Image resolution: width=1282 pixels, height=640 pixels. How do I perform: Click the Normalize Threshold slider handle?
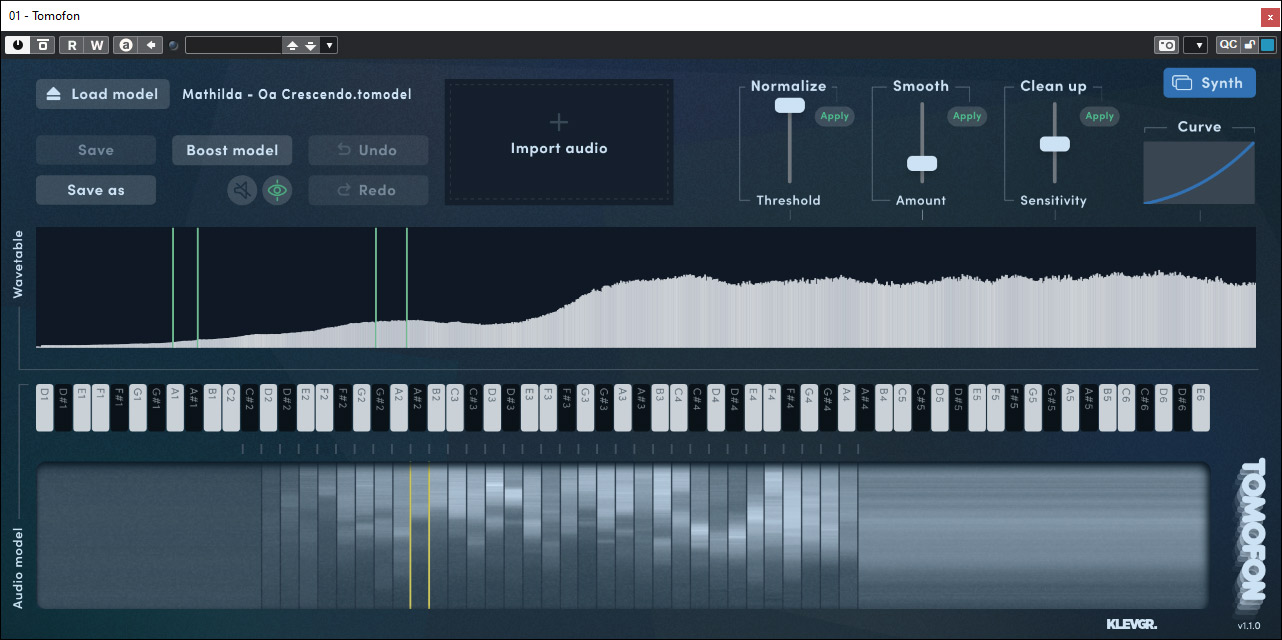click(790, 105)
